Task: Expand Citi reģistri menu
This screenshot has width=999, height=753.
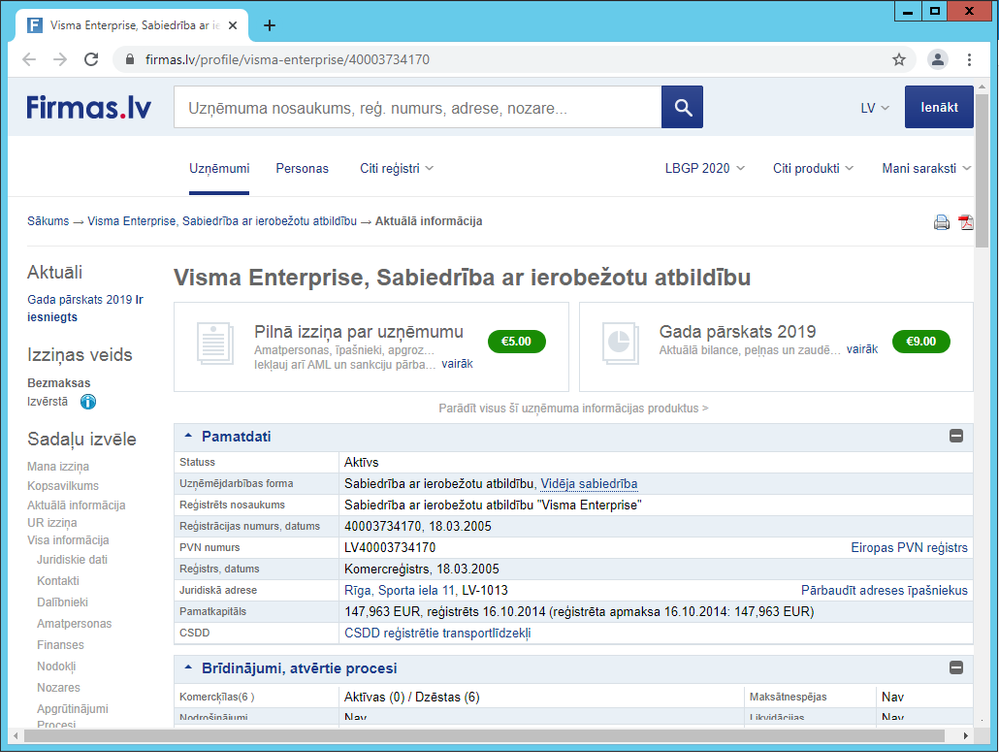Action: pyautogui.click(x=396, y=168)
